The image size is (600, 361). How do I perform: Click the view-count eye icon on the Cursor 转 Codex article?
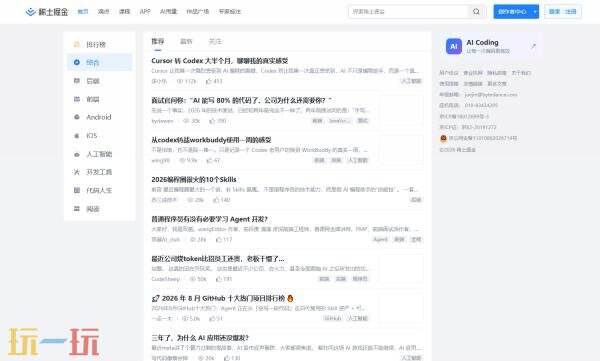pyautogui.click(x=179, y=81)
